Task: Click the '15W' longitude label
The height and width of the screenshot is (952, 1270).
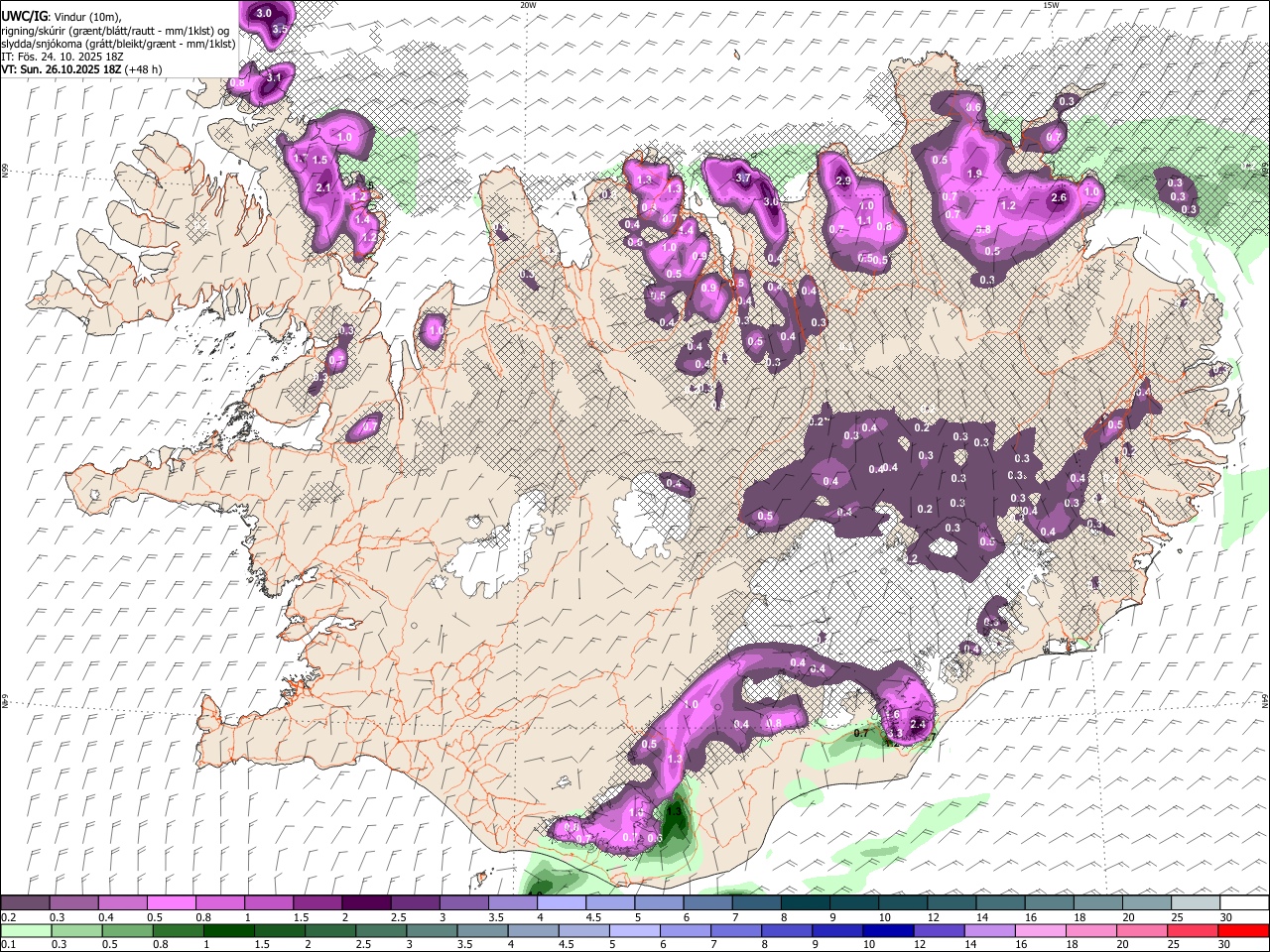Action: click(x=1051, y=5)
